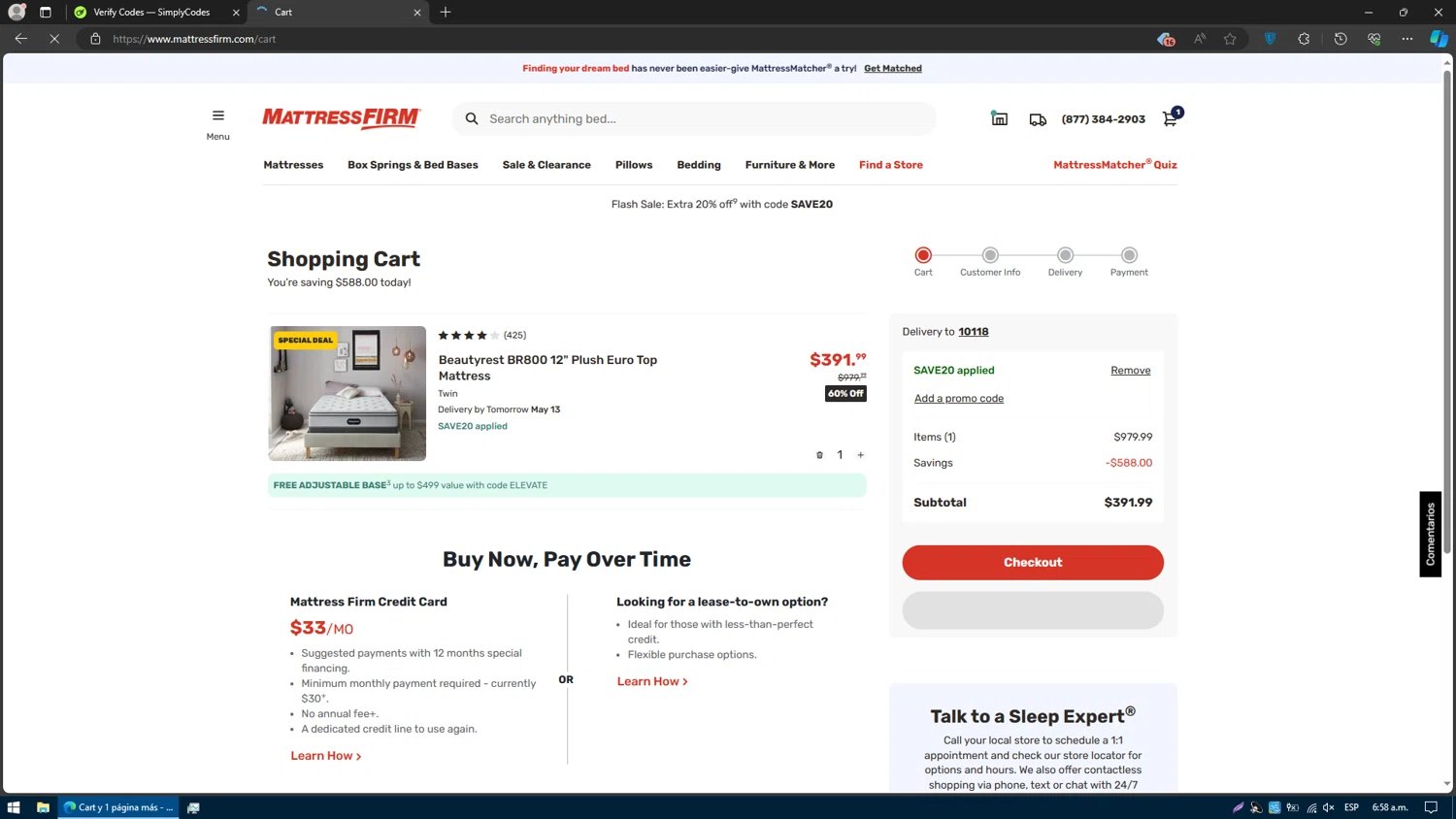The height and width of the screenshot is (819, 1456).
Task: Click the product star rating (425)
Action: pyautogui.click(x=482, y=336)
